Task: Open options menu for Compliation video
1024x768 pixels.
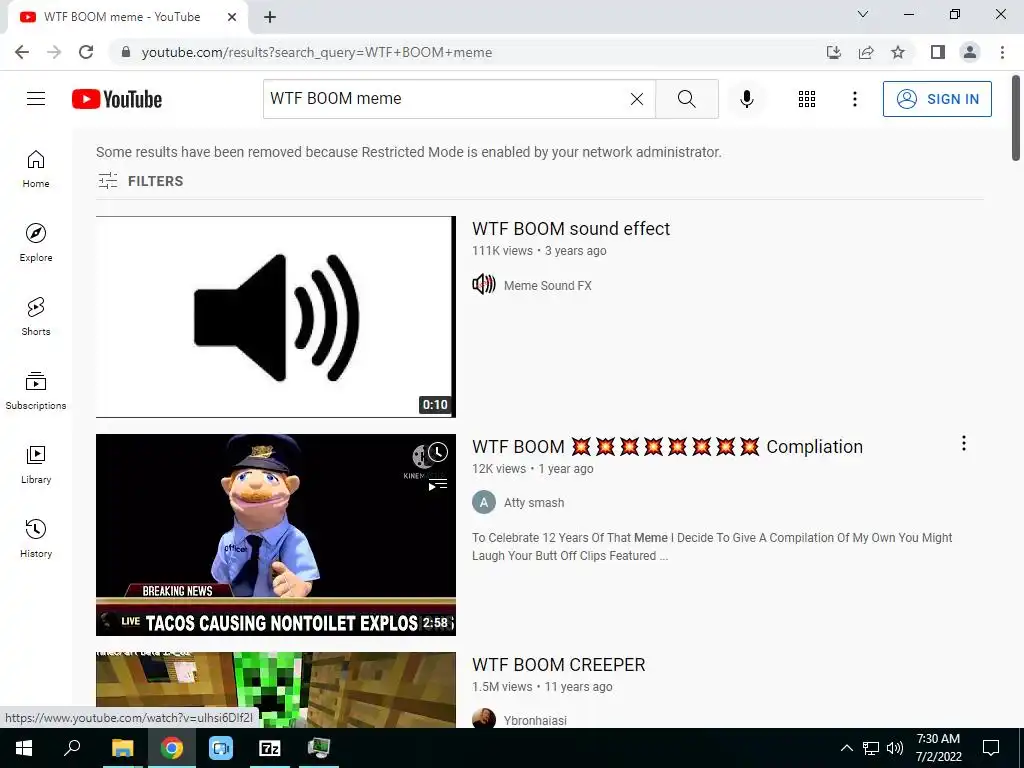Action: point(963,443)
